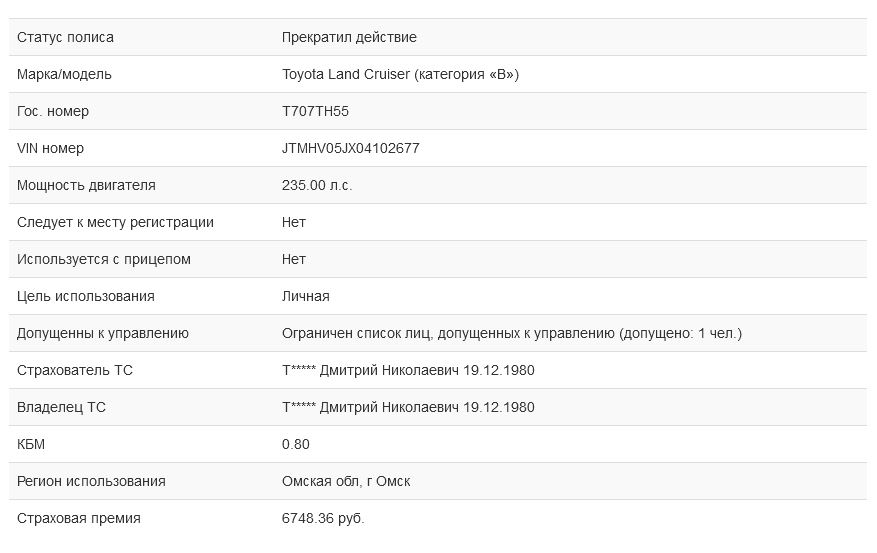This screenshot has width=877, height=553.
Task: Click the КБМ value 0.80
Action: (x=295, y=444)
